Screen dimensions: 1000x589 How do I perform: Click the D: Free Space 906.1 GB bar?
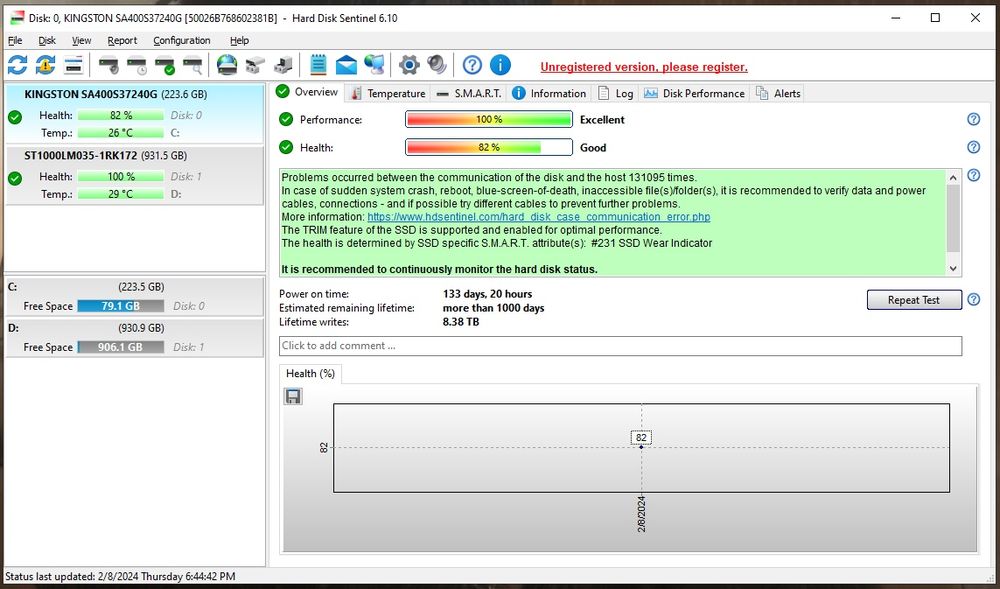[121, 347]
